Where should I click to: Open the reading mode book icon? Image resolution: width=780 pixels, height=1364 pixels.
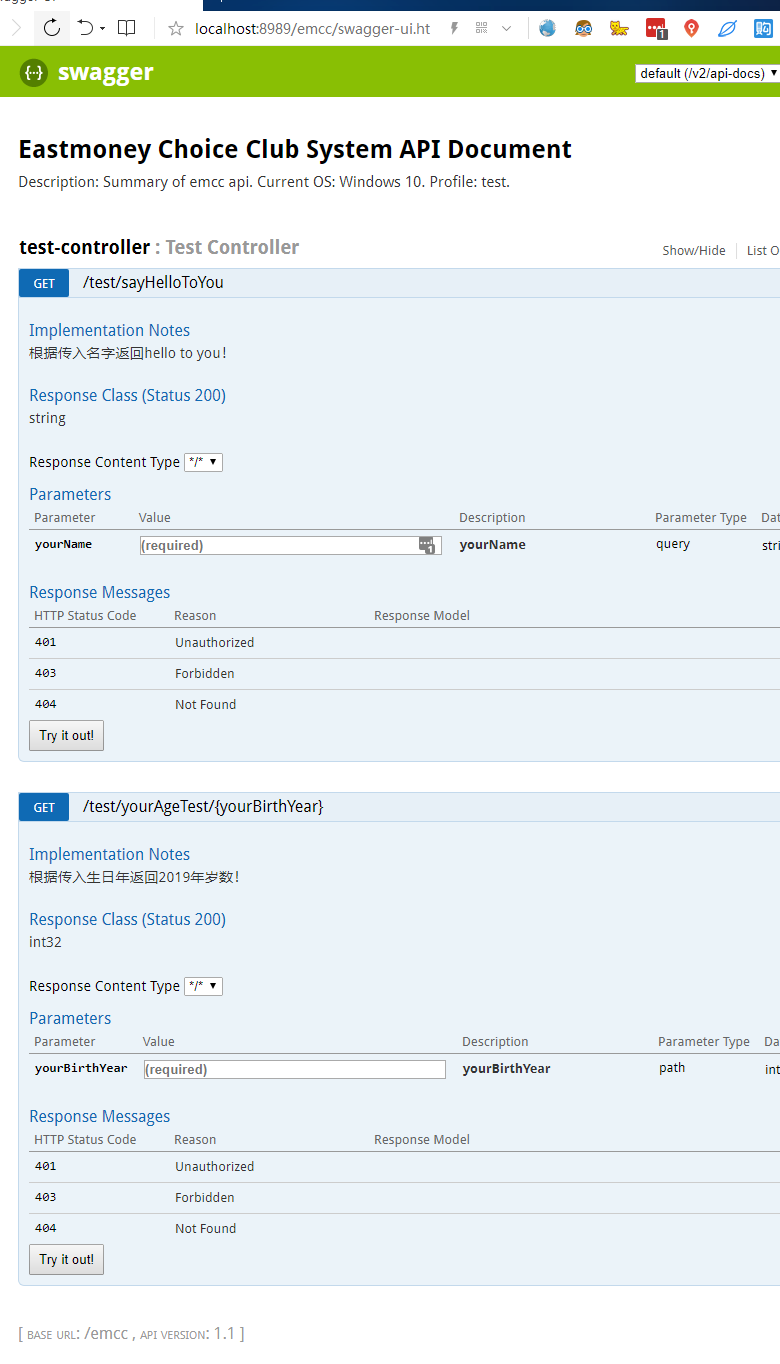tap(127, 28)
